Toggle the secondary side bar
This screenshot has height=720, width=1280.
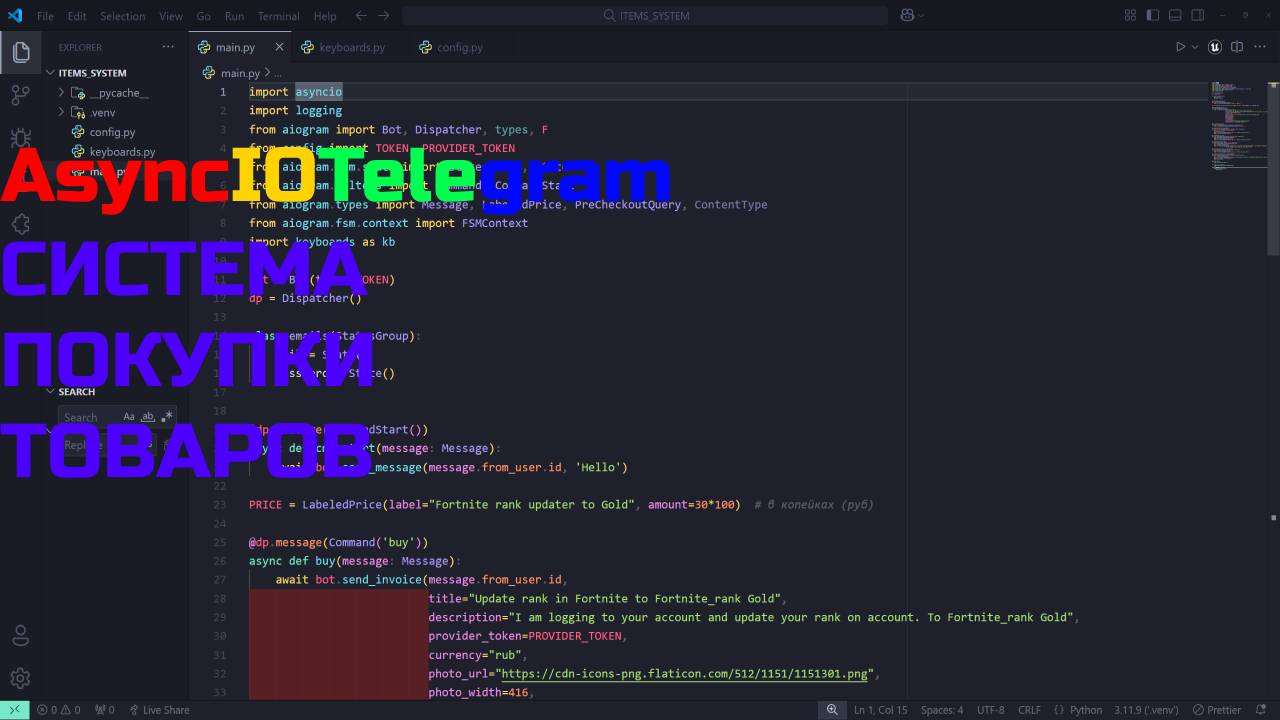click(1197, 15)
